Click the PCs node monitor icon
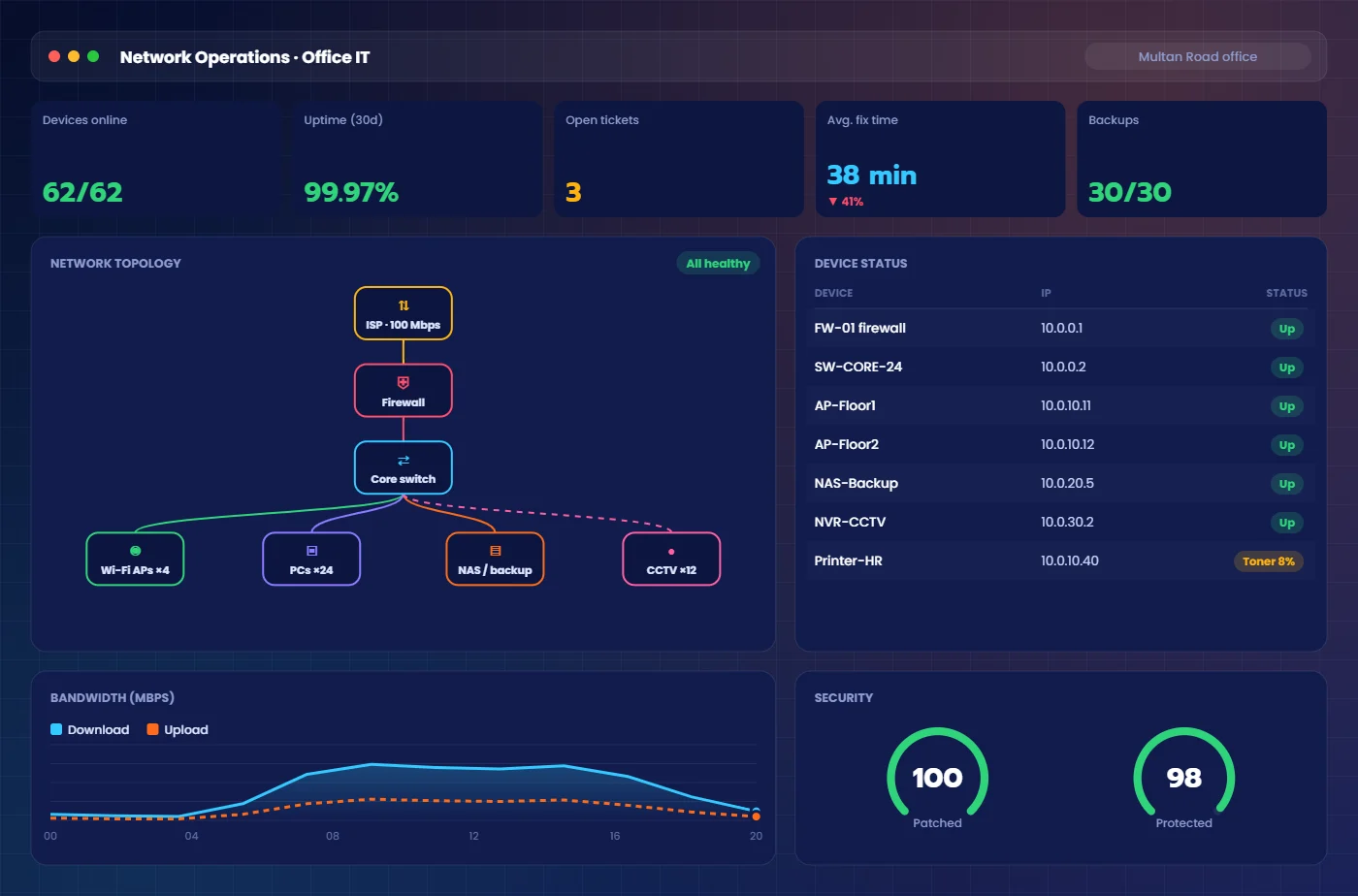 311,551
